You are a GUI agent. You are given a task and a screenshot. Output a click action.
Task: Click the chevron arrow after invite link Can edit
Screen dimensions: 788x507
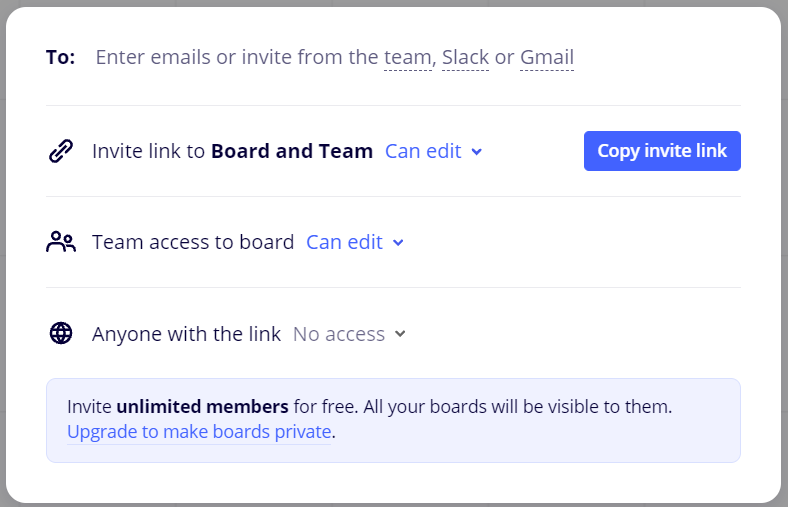coord(477,152)
